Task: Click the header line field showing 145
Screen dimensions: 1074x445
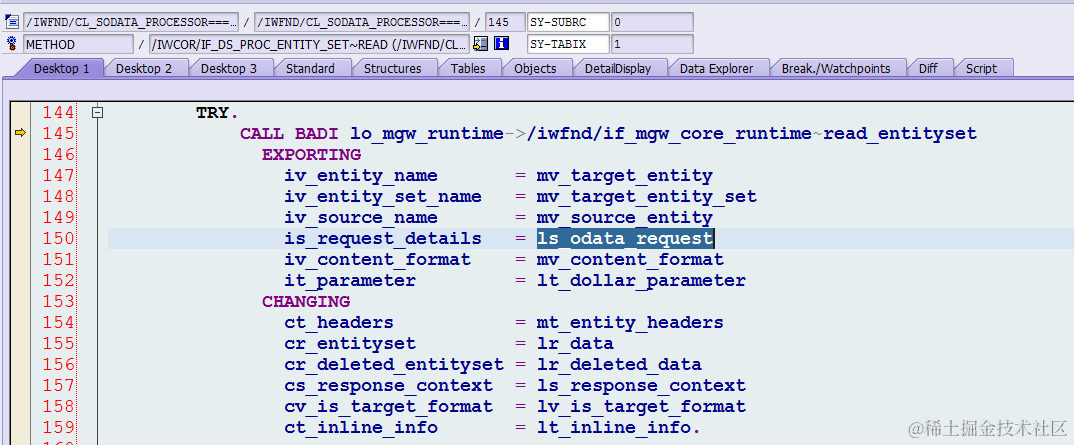Action: point(505,22)
